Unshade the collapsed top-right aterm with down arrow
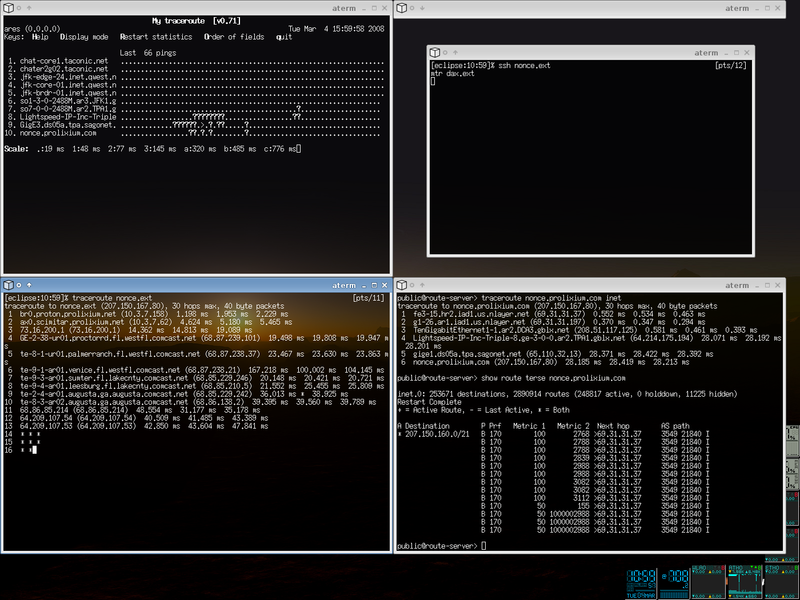This screenshot has width=800, height=600. point(422,8)
